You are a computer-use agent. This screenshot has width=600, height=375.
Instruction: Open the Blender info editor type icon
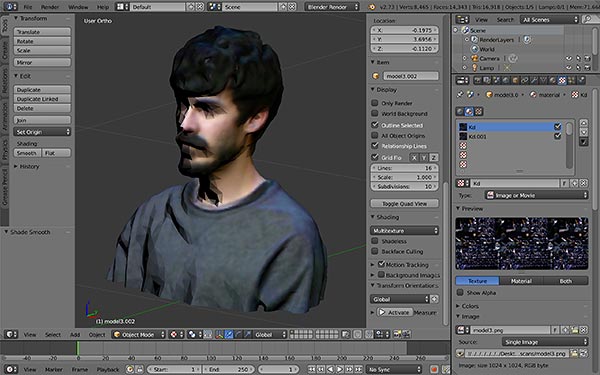10,7
